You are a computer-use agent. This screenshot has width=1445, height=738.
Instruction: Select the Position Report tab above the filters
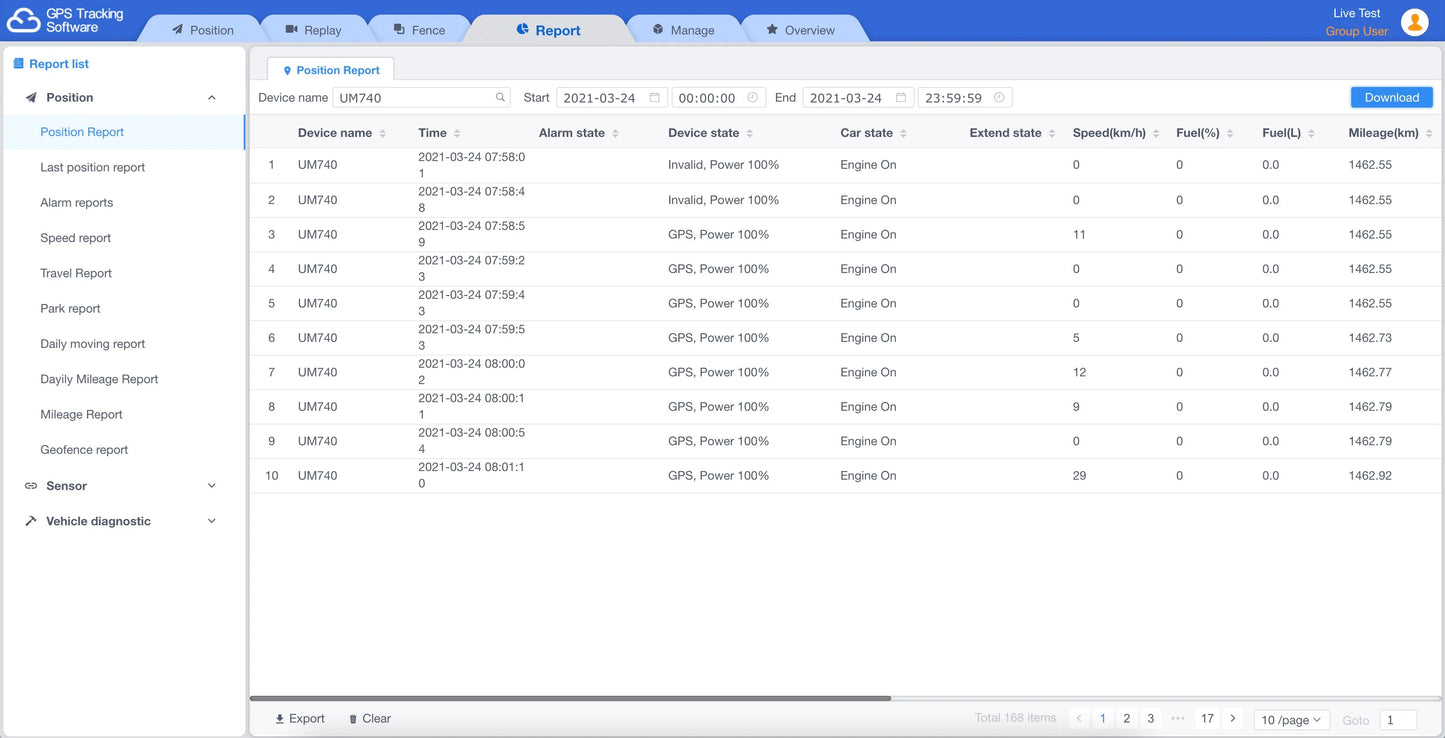[330, 69]
